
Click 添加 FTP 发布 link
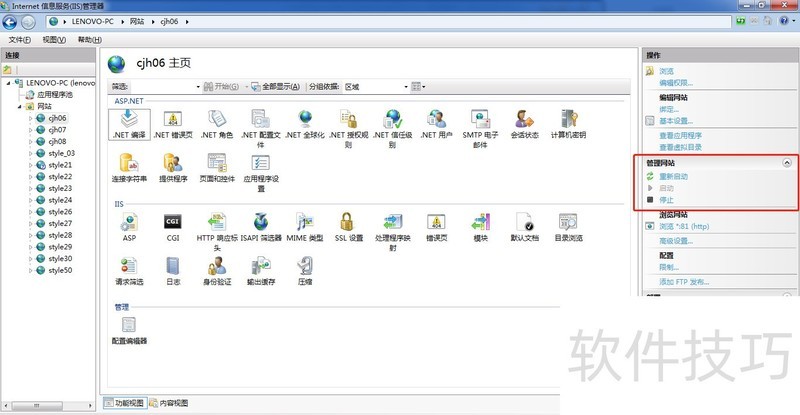(684, 282)
